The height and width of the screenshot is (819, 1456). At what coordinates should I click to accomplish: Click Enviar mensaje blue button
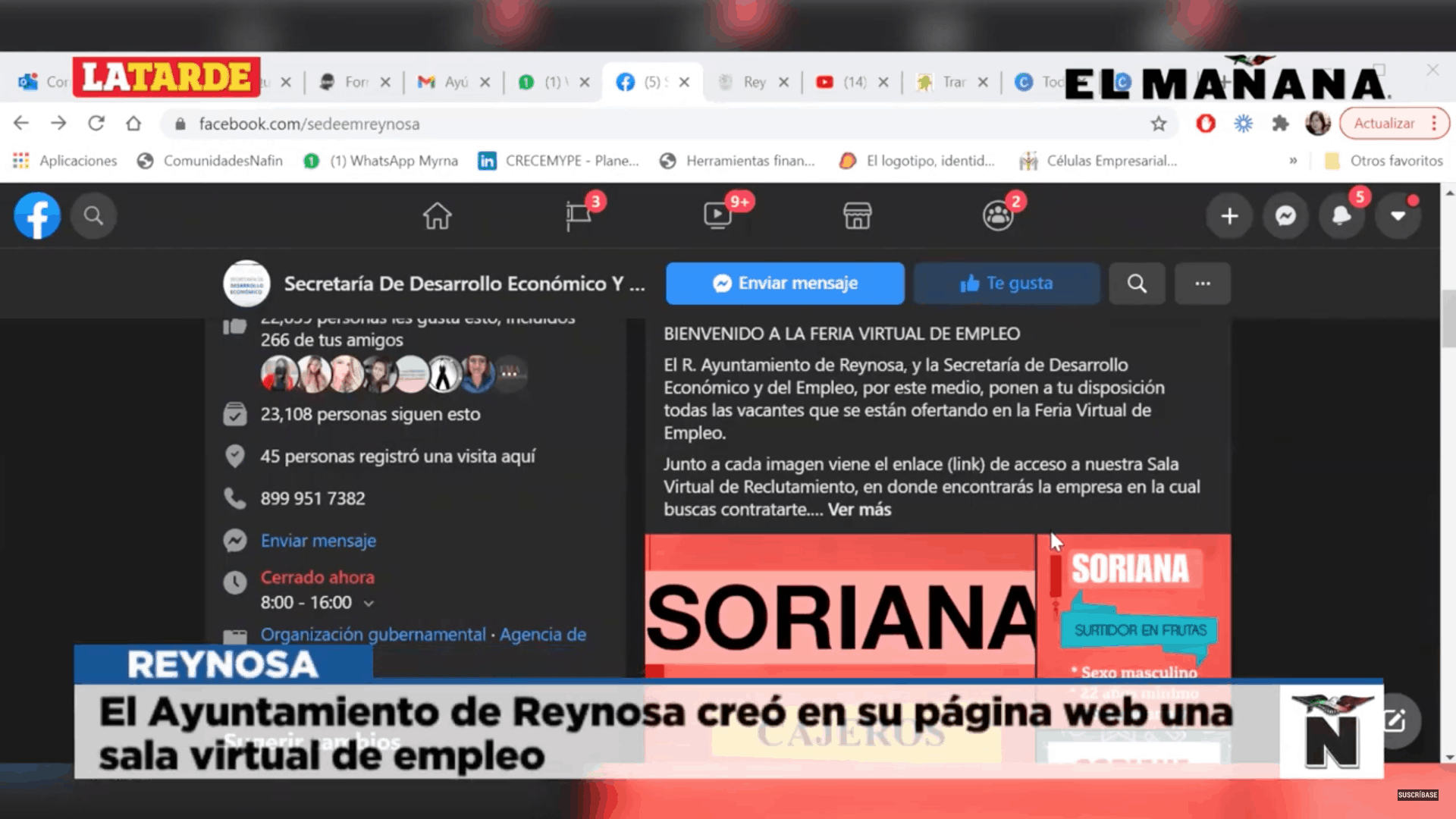tap(785, 283)
